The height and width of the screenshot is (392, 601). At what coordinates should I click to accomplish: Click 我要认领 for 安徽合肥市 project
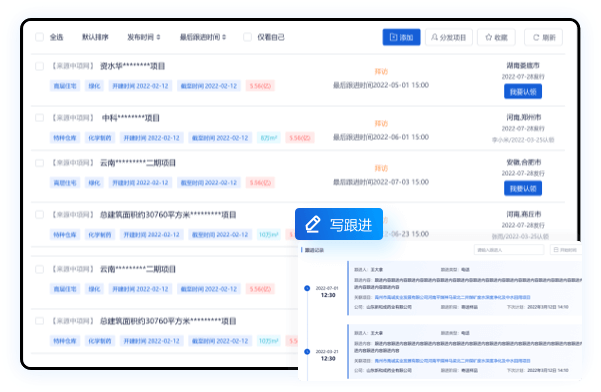(x=523, y=189)
